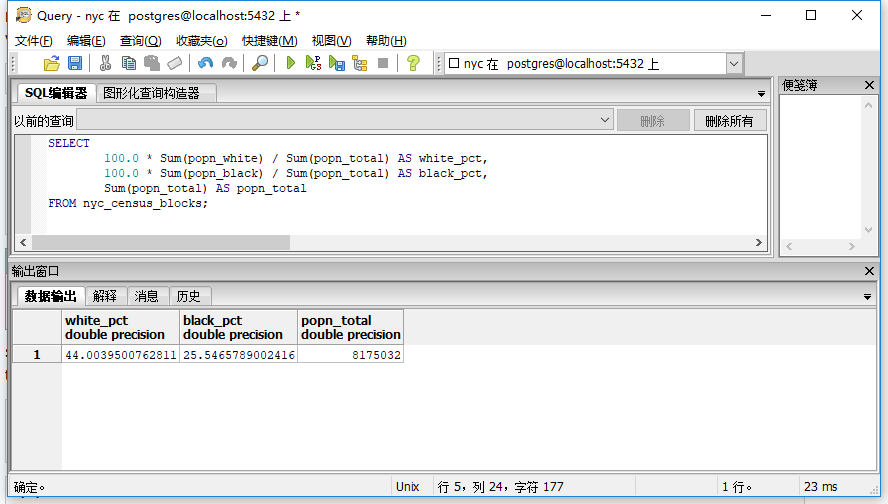Open the File menu
Image resolution: width=888 pixels, height=504 pixels.
[33, 41]
